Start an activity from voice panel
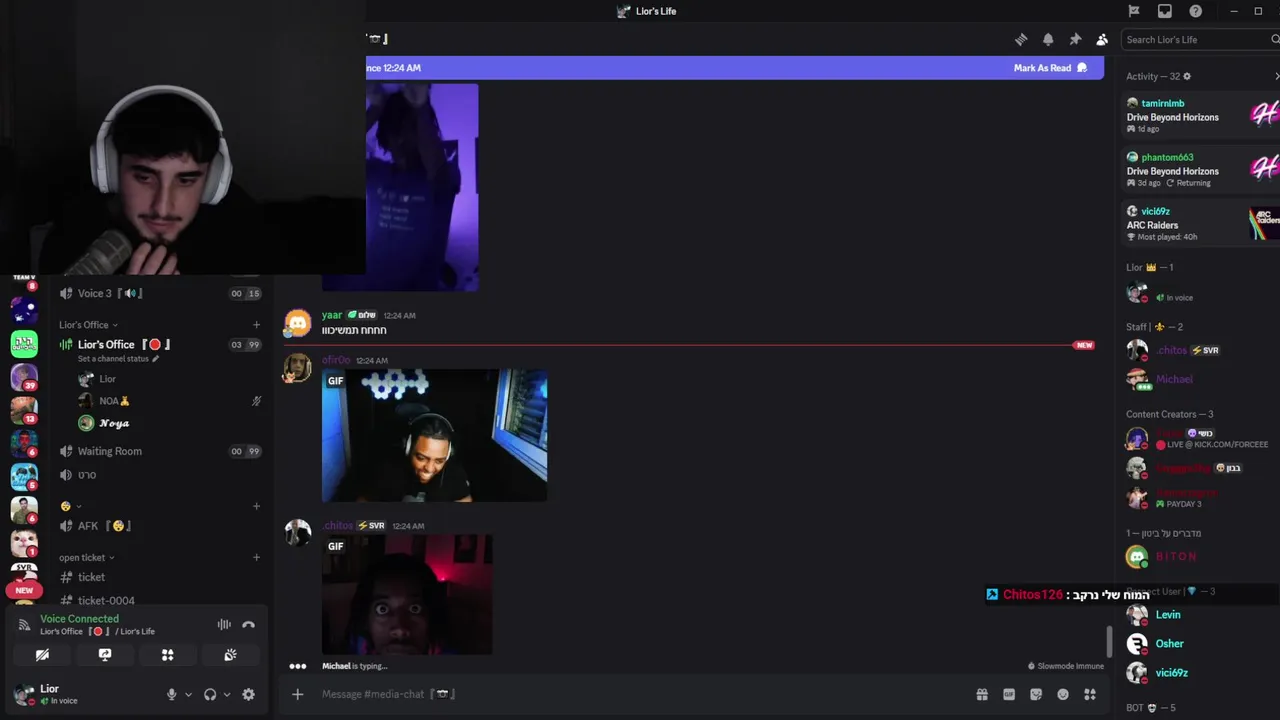 click(168, 655)
